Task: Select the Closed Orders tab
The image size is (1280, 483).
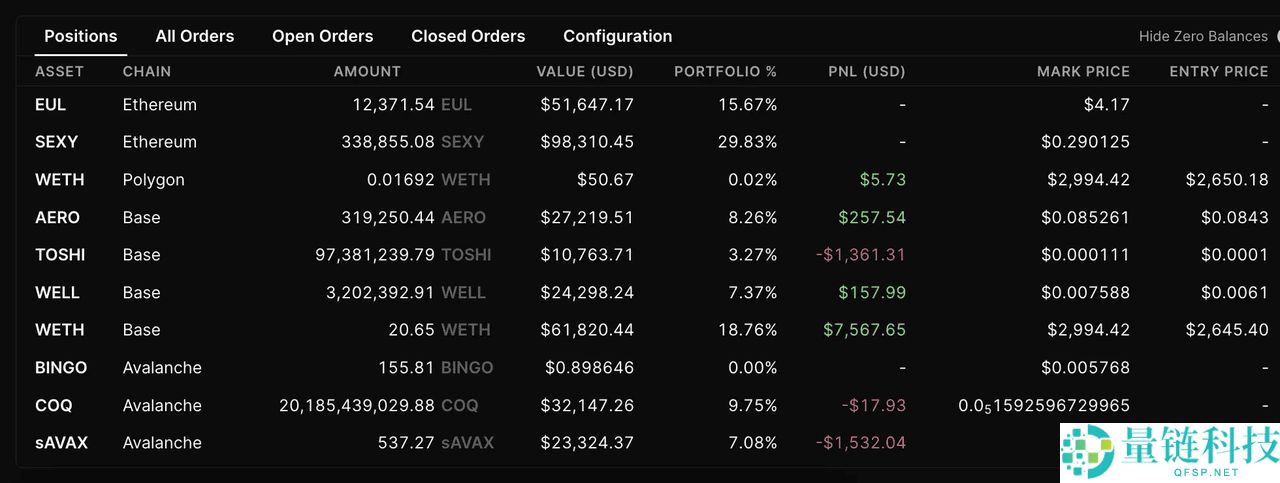Action: click(468, 36)
